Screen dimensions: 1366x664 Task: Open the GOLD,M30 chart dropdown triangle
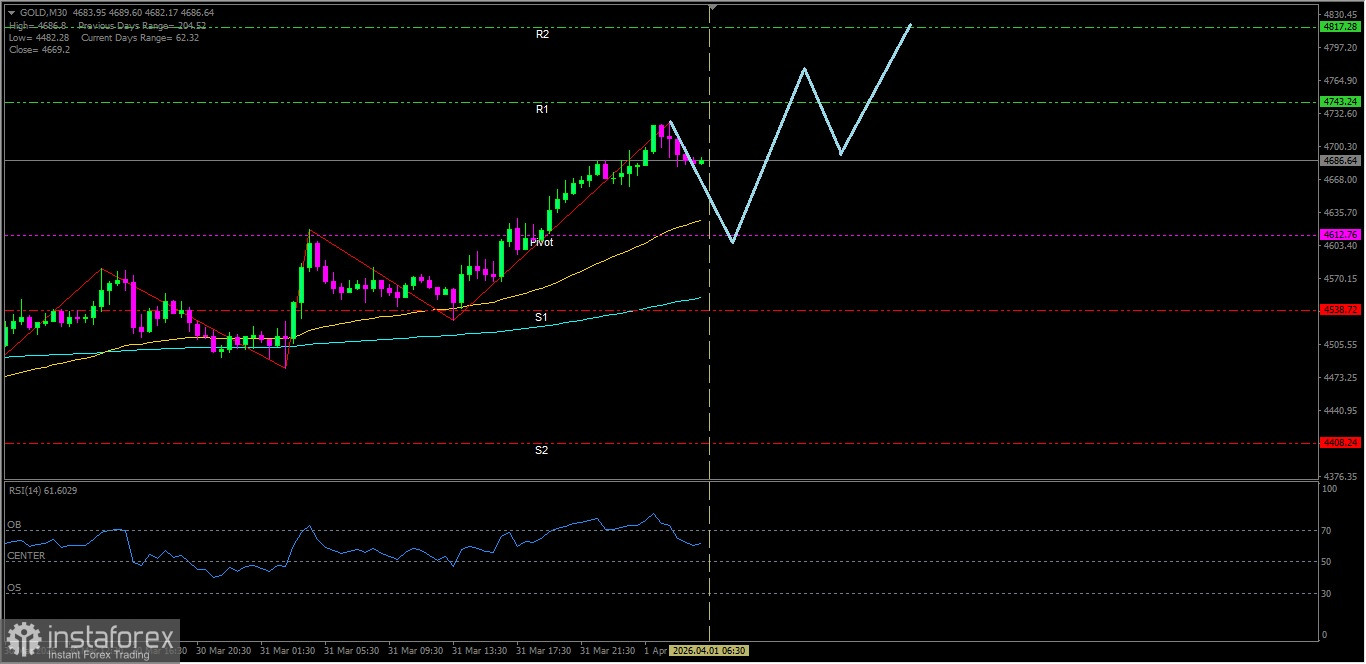pos(11,13)
